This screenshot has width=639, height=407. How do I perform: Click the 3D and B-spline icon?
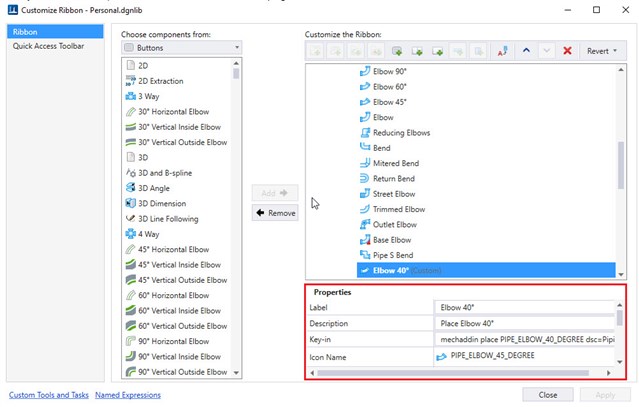(x=130, y=173)
